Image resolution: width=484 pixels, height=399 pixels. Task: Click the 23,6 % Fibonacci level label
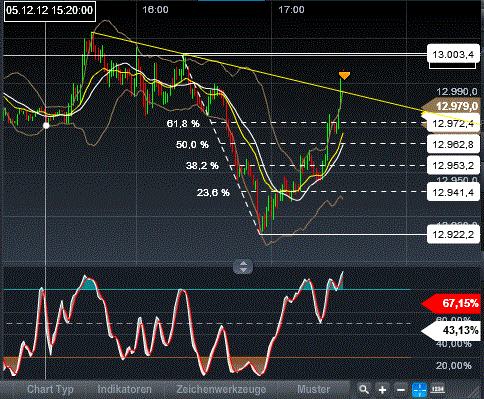click(x=213, y=192)
